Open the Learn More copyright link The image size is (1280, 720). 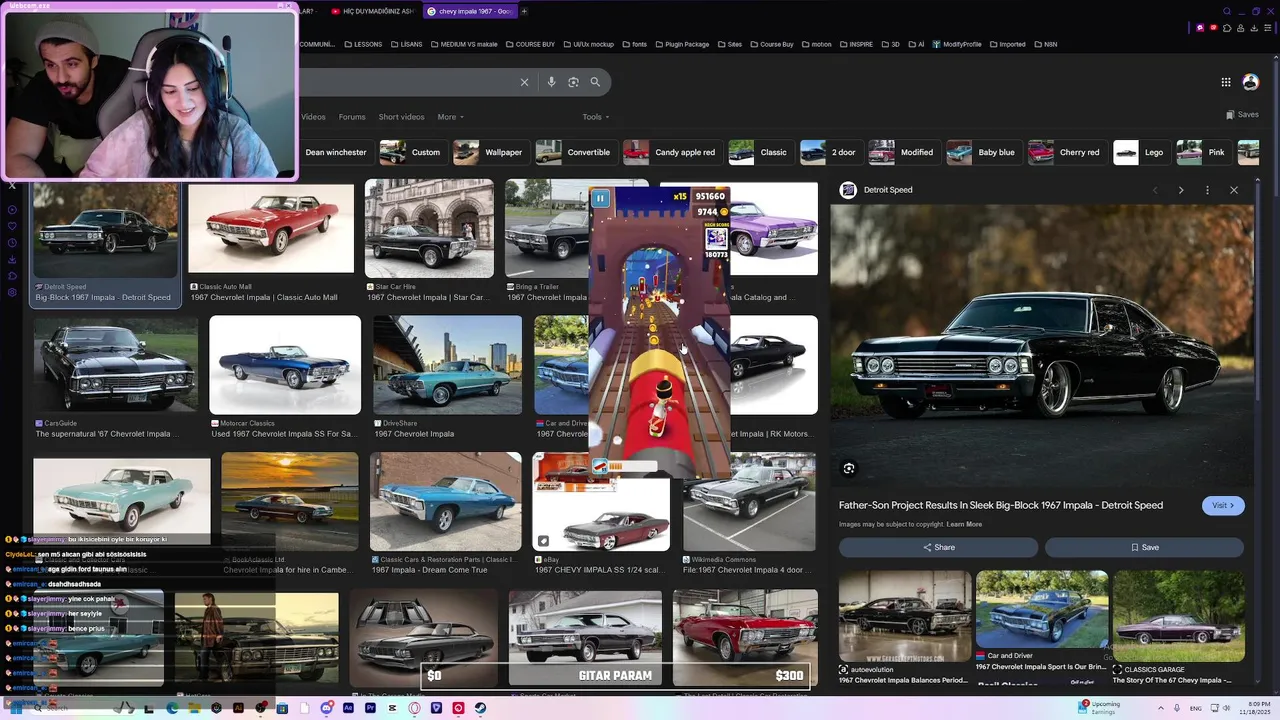click(964, 524)
